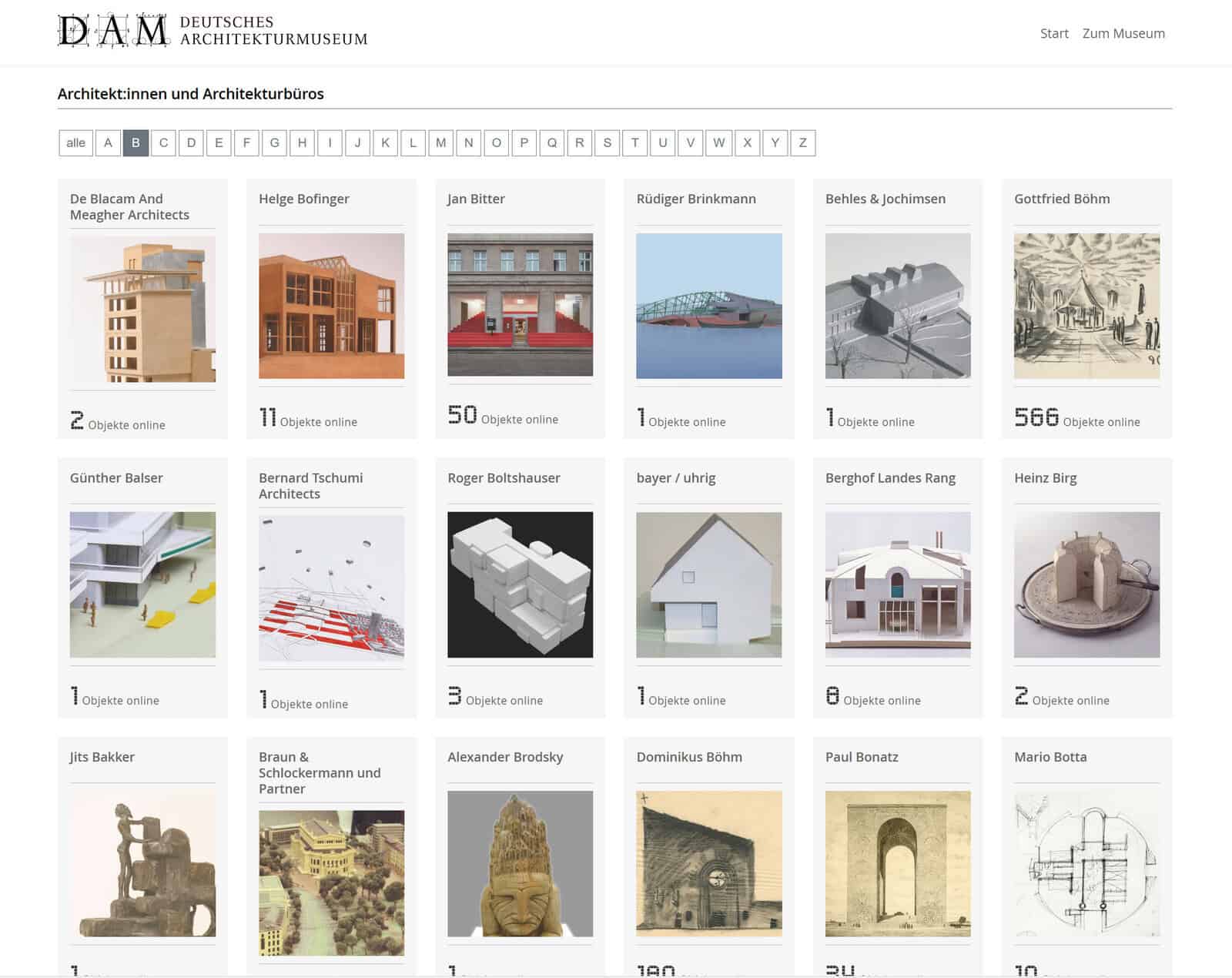Select the active letter B filter
This screenshot has height=978, width=1232.
tap(136, 142)
